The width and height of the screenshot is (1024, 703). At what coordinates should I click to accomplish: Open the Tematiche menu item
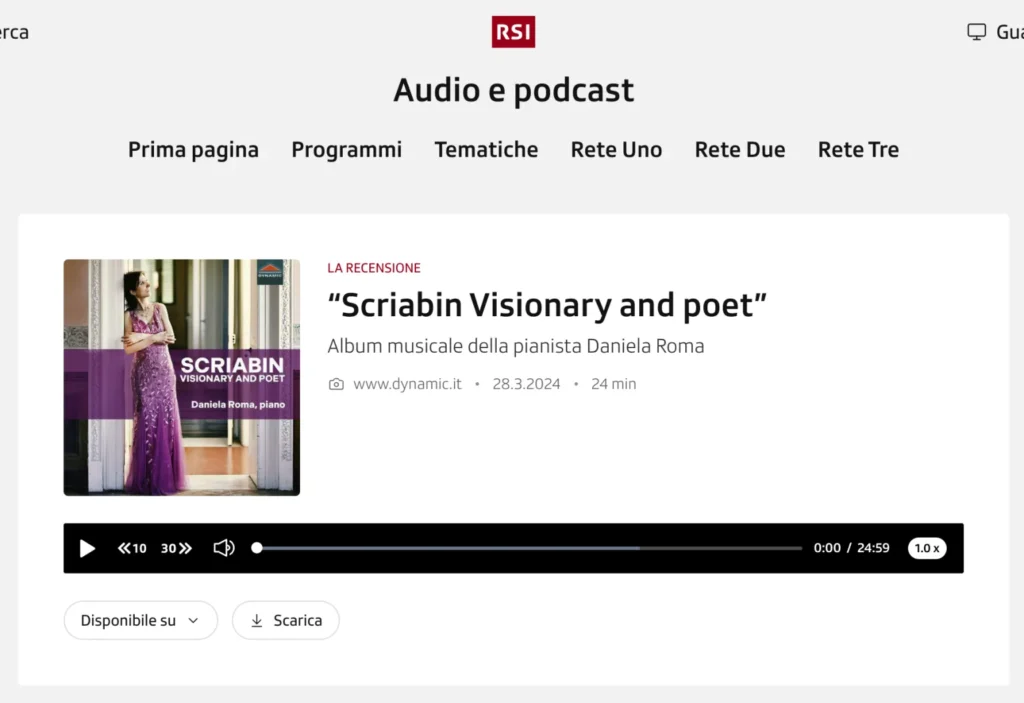coord(486,150)
